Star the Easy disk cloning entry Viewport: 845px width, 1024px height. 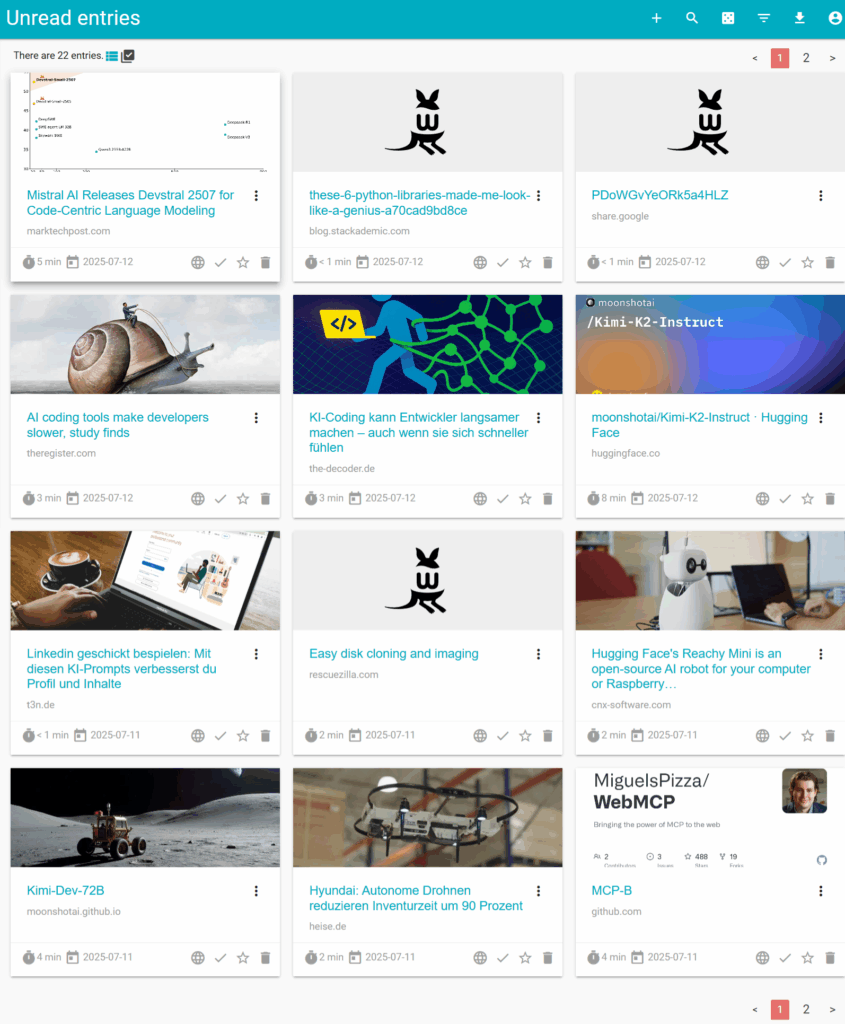[x=525, y=736]
